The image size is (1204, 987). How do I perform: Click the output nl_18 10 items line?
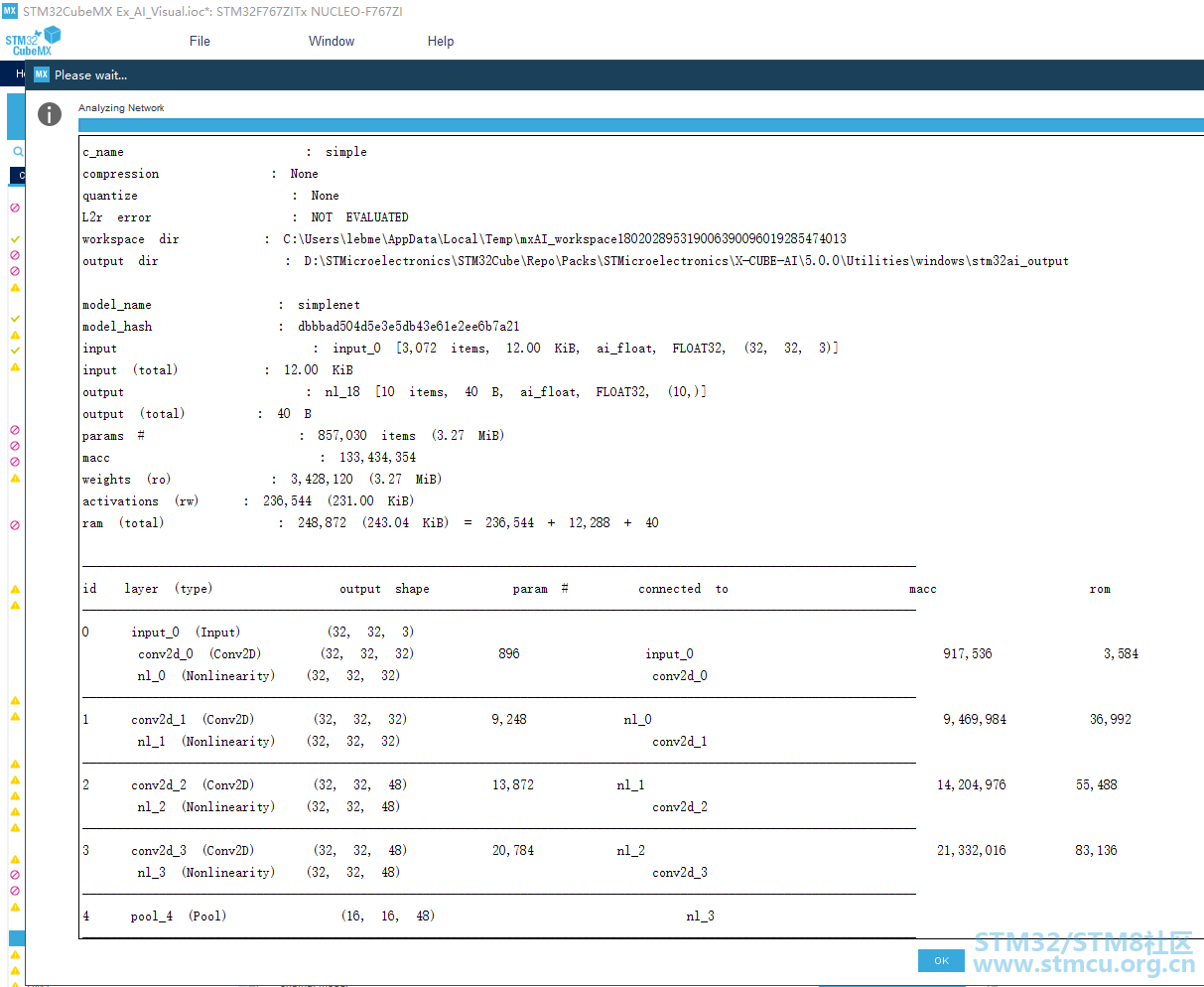tap(395, 392)
